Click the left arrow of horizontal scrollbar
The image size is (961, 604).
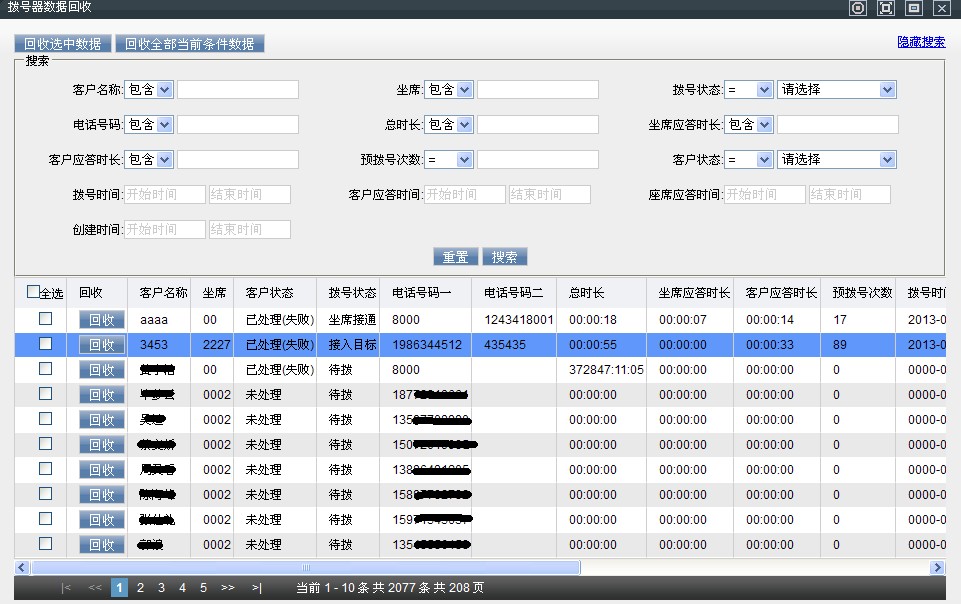pos(22,567)
